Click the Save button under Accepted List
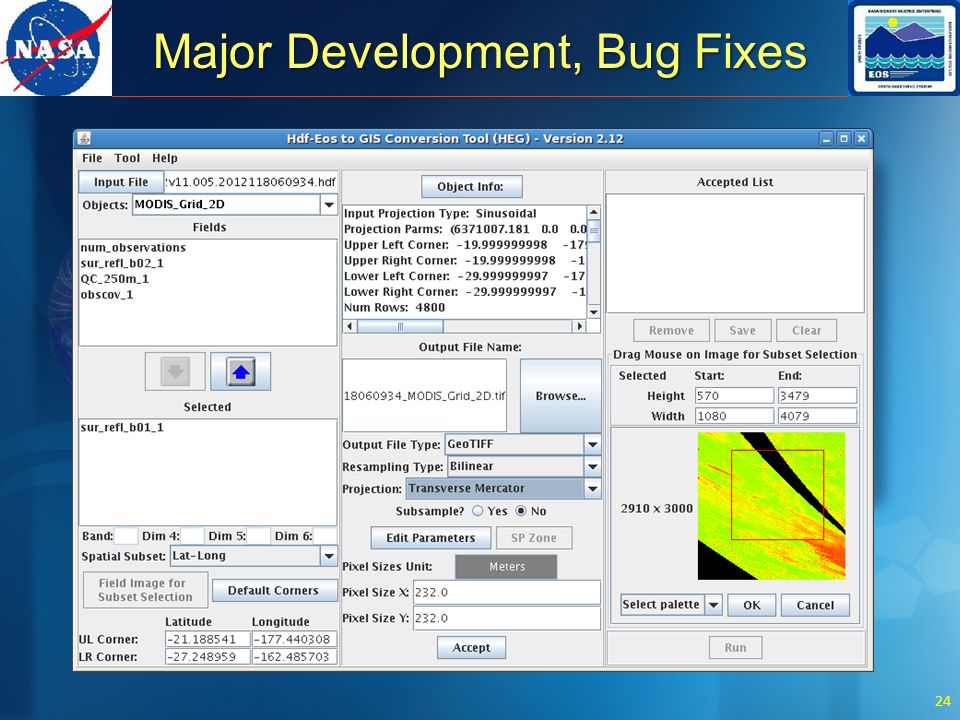Screen dimensions: 960x720 point(742,331)
